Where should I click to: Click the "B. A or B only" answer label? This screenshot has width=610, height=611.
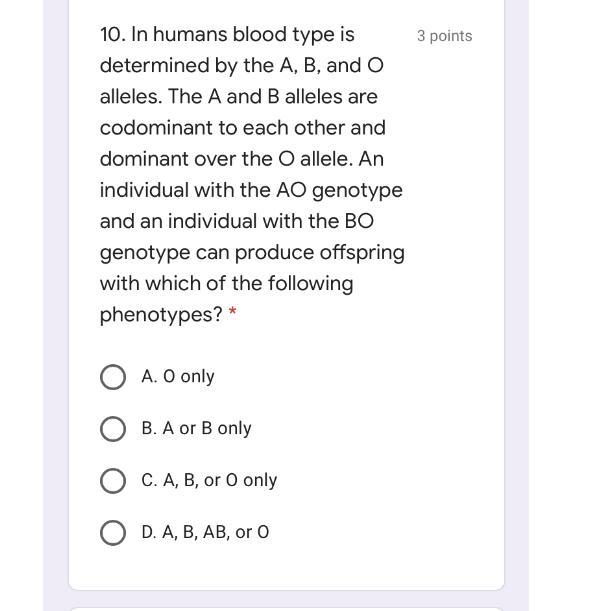point(196,429)
